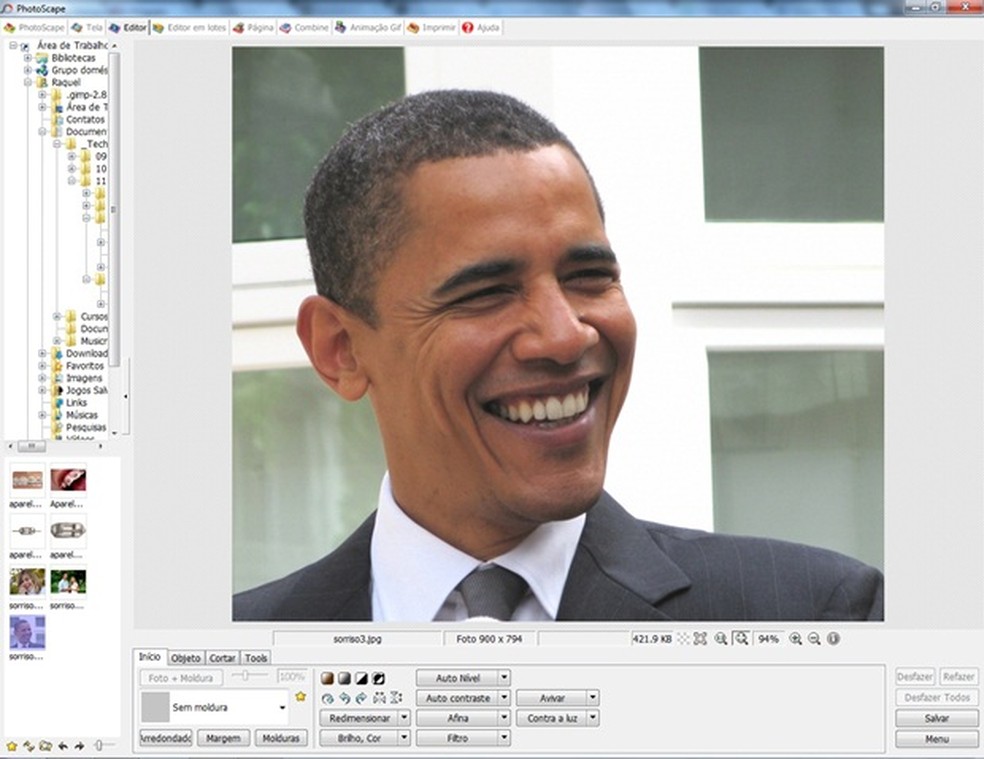Open the Página tab
The image size is (984, 759).
(x=254, y=28)
